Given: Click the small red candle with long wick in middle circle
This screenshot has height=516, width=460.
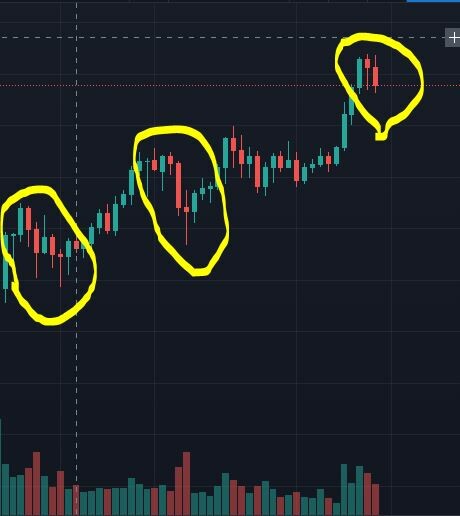Looking at the screenshot, I should [186, 209].
